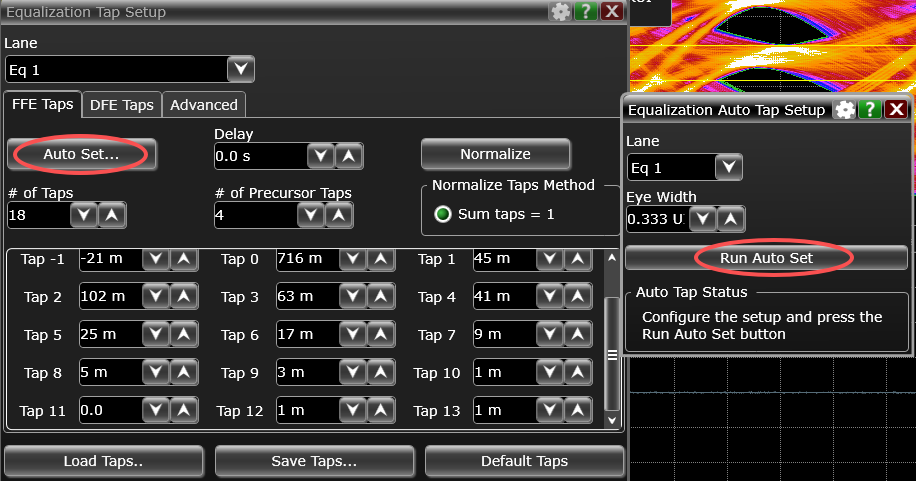
Task: Click the Tap 3 field showing 63 m
Action: point(308,297)
